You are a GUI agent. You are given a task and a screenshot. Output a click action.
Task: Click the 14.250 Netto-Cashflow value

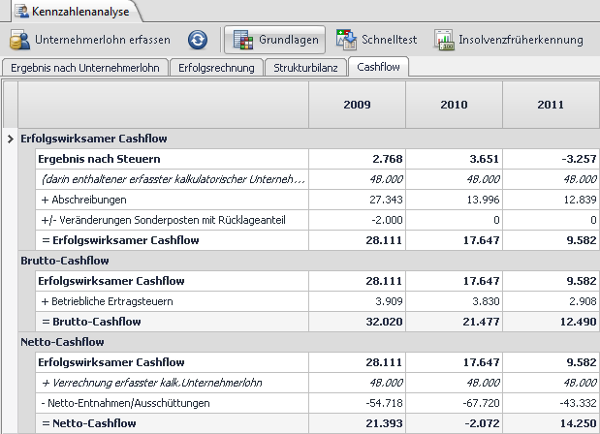(578, 423)
